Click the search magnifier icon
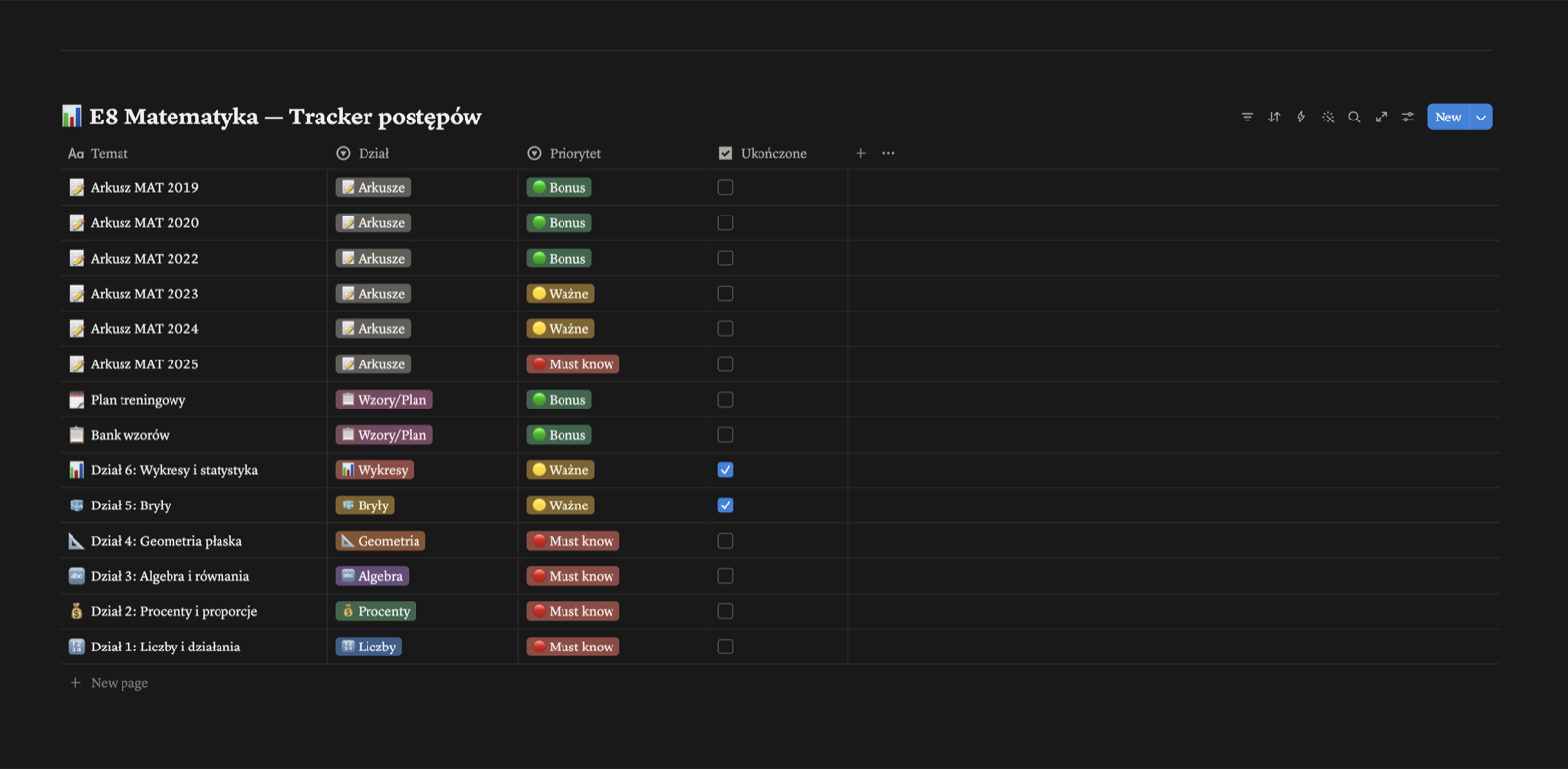 1354,117
